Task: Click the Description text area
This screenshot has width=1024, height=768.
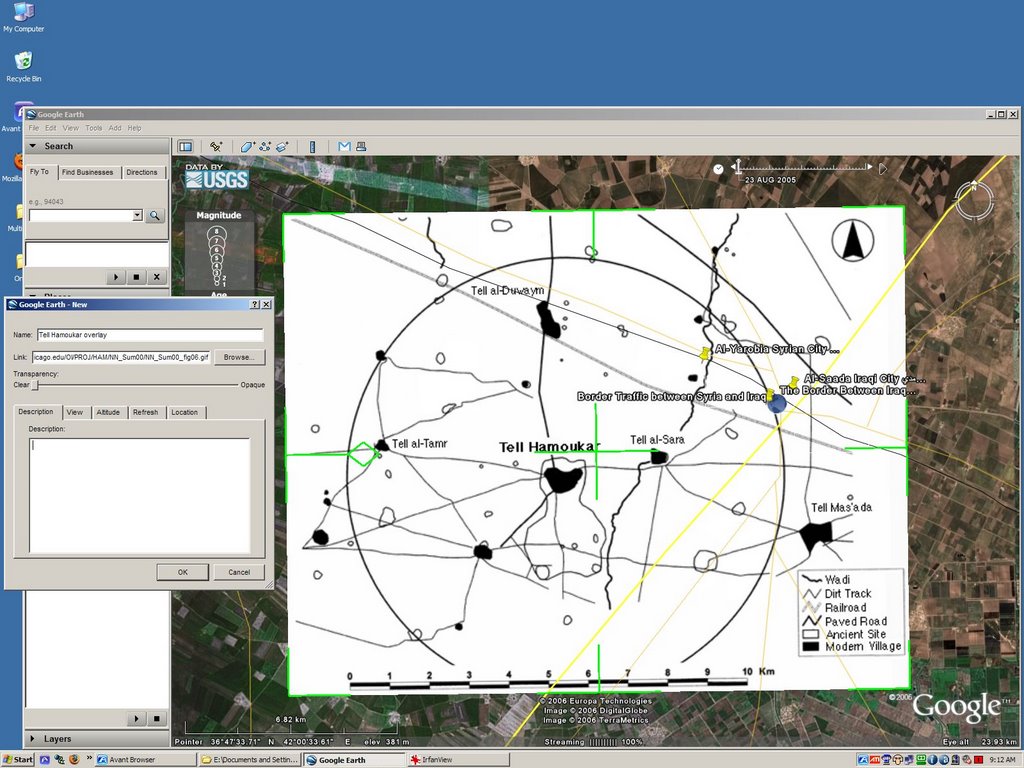Action: tap(139, 496)
